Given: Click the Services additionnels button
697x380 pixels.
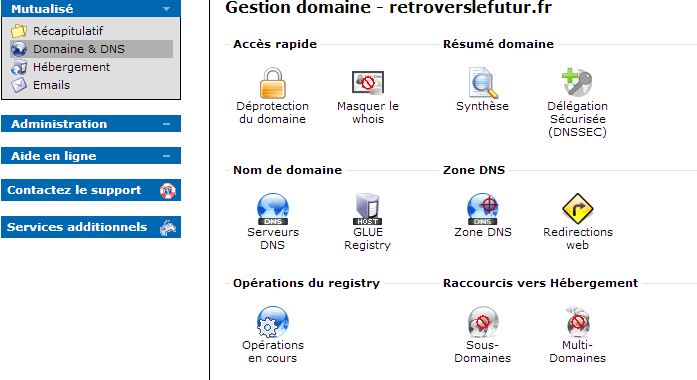Looking at the screenshot, I should [91, 227].
